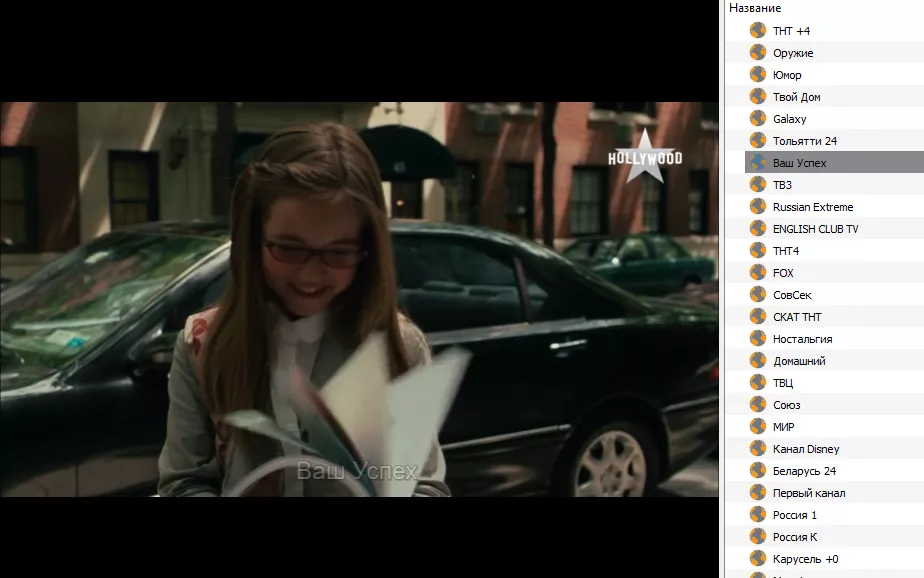Select ТВЦ from the channel list
This screenshot has width=924, height=578.
point(783,383)
